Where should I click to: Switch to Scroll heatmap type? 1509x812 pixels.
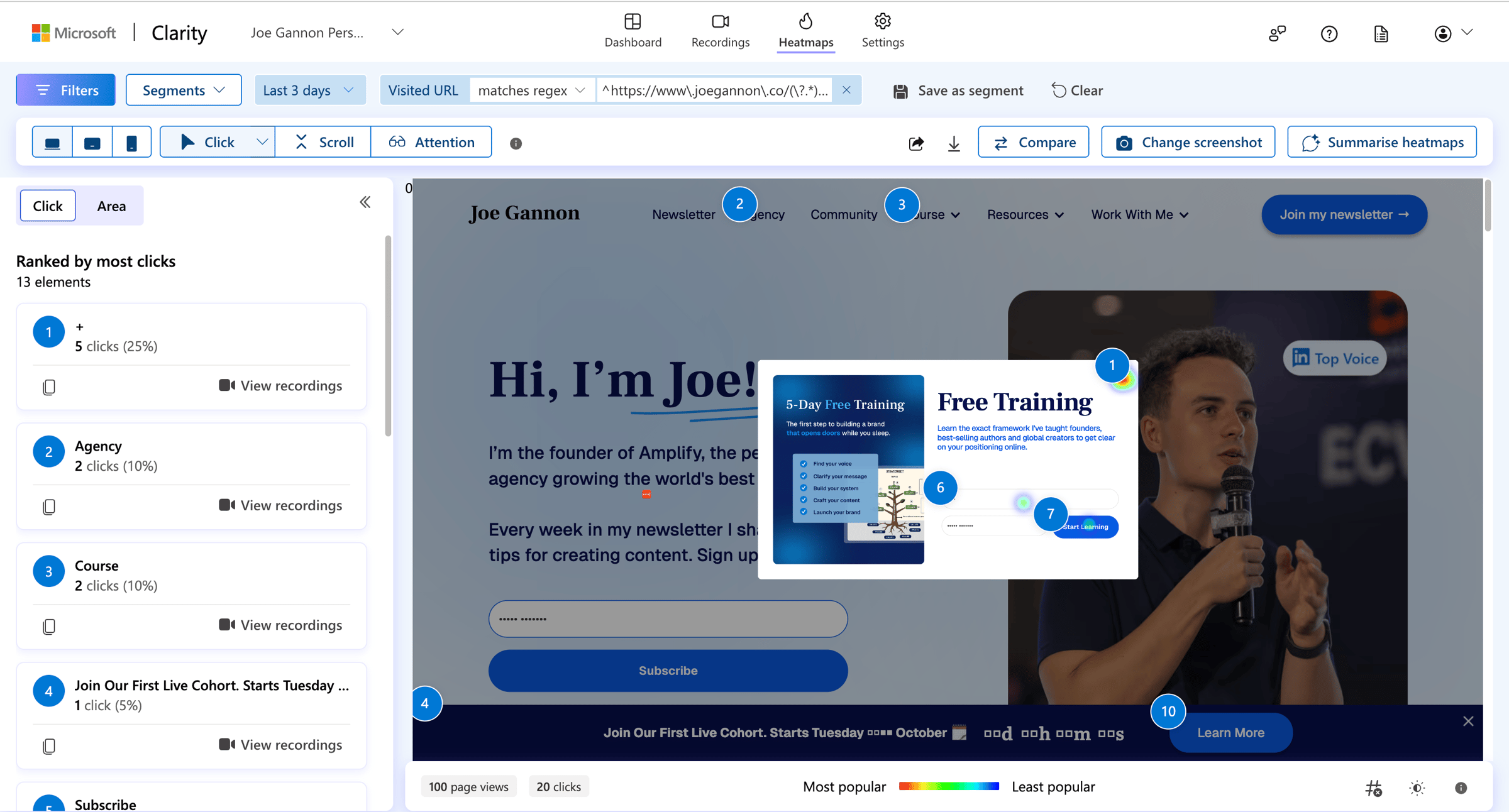coord(323,142)
